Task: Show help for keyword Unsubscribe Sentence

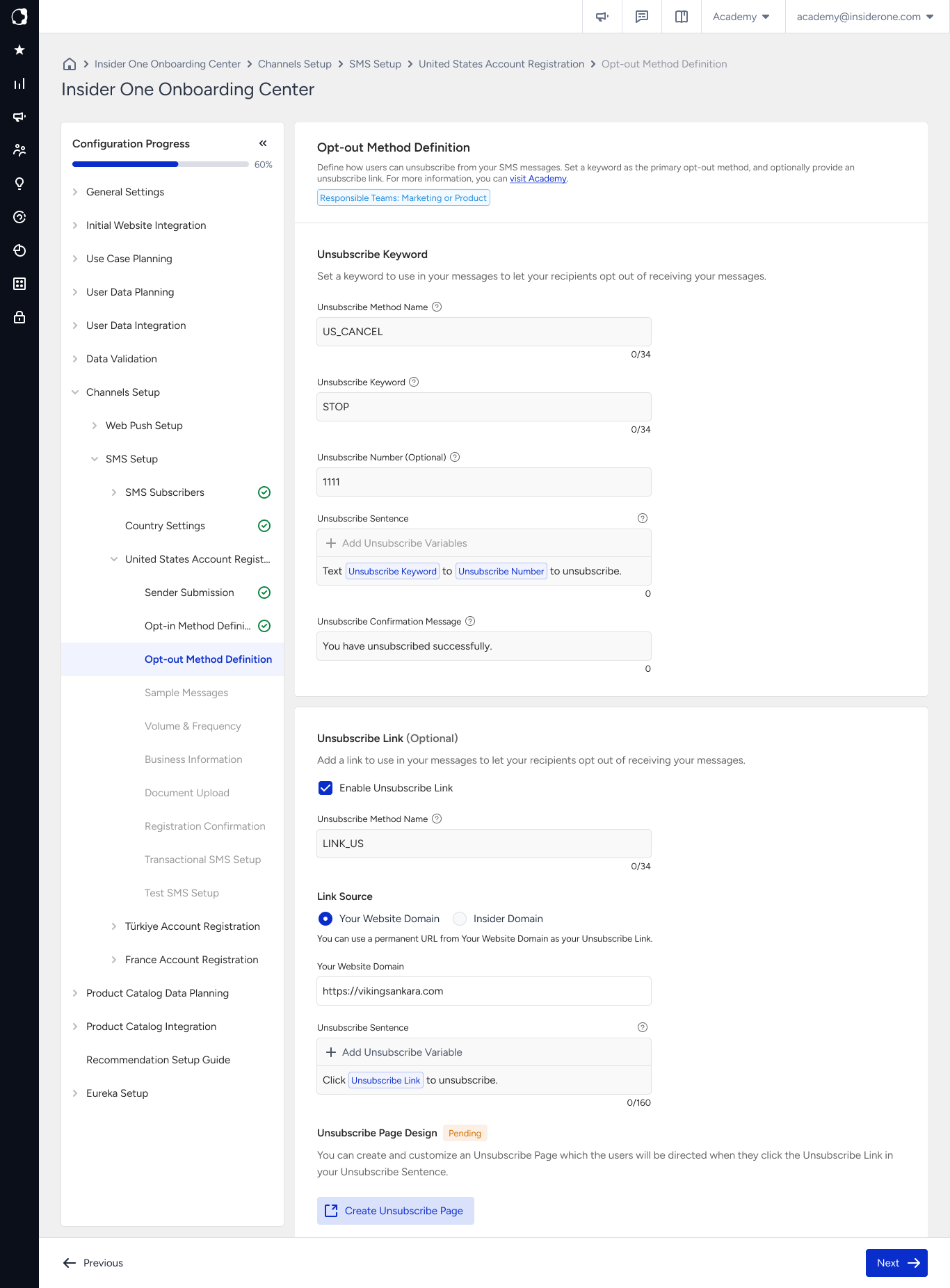Action: point(643,518)
